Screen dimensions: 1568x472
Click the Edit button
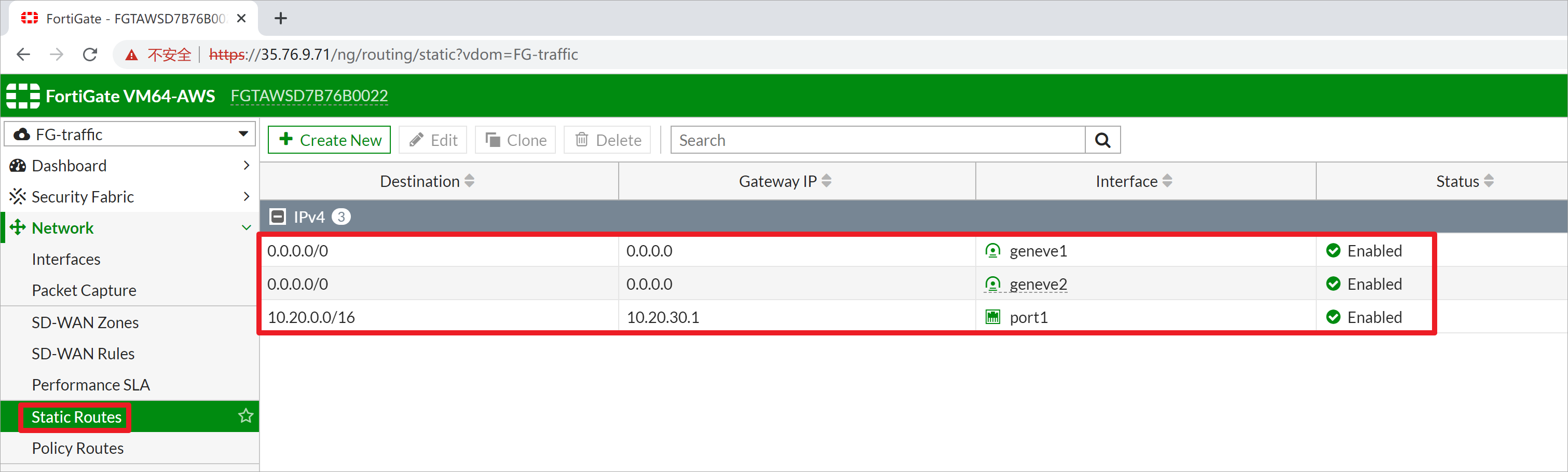coord(433,140)
